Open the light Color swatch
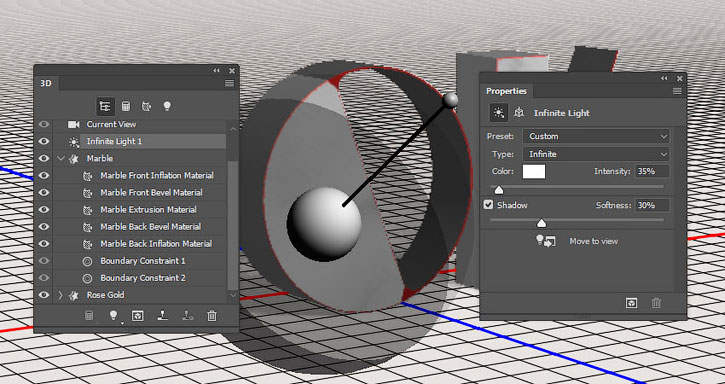Image resolution: width=725 pixels, height=384 pixels. tap(534, 171)
